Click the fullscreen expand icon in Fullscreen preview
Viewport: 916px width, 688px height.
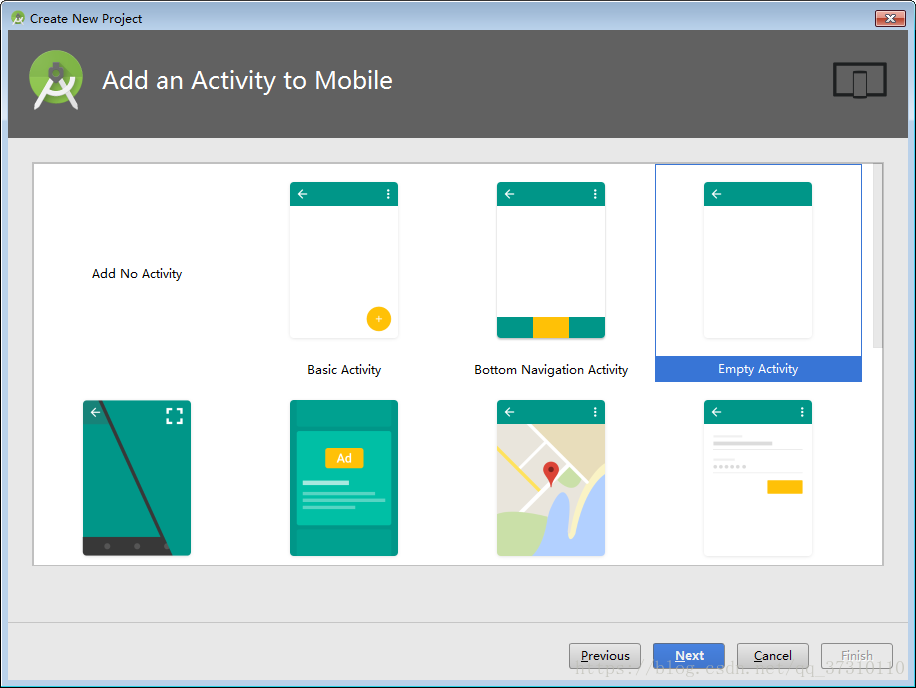(174, 416)
